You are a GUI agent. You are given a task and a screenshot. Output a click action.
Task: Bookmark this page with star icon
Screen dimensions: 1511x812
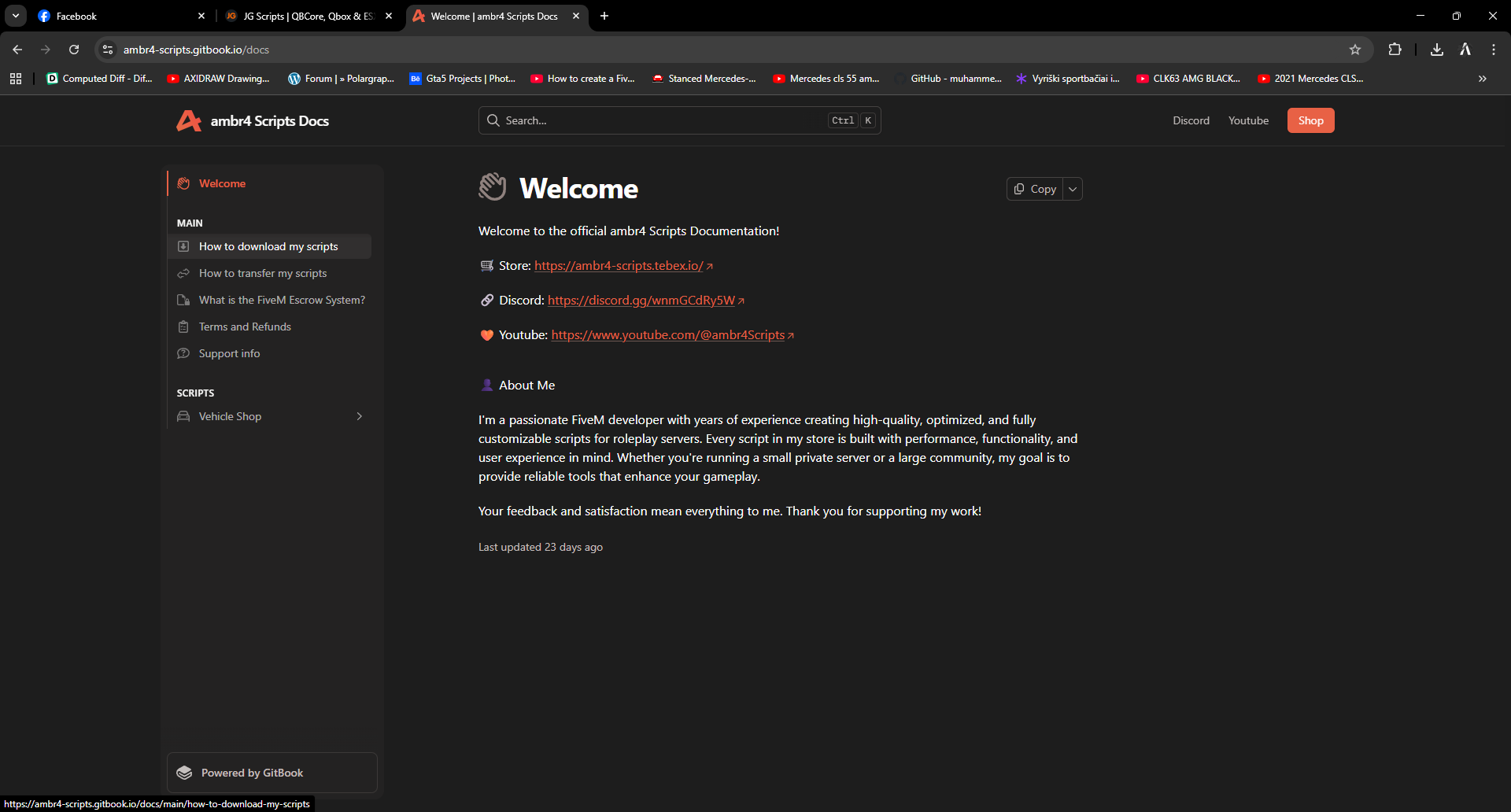[1355, 50]
